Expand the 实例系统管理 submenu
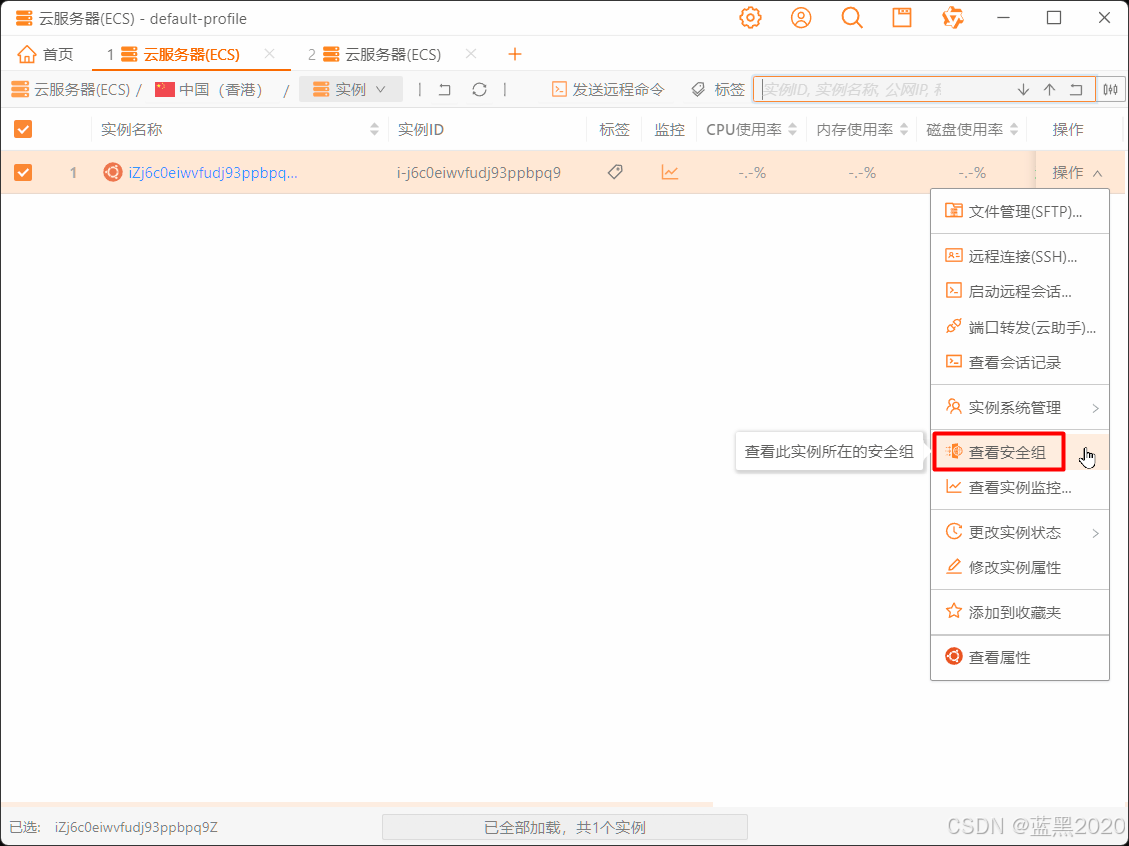The image size is (1129, 846). point(1020,408)
